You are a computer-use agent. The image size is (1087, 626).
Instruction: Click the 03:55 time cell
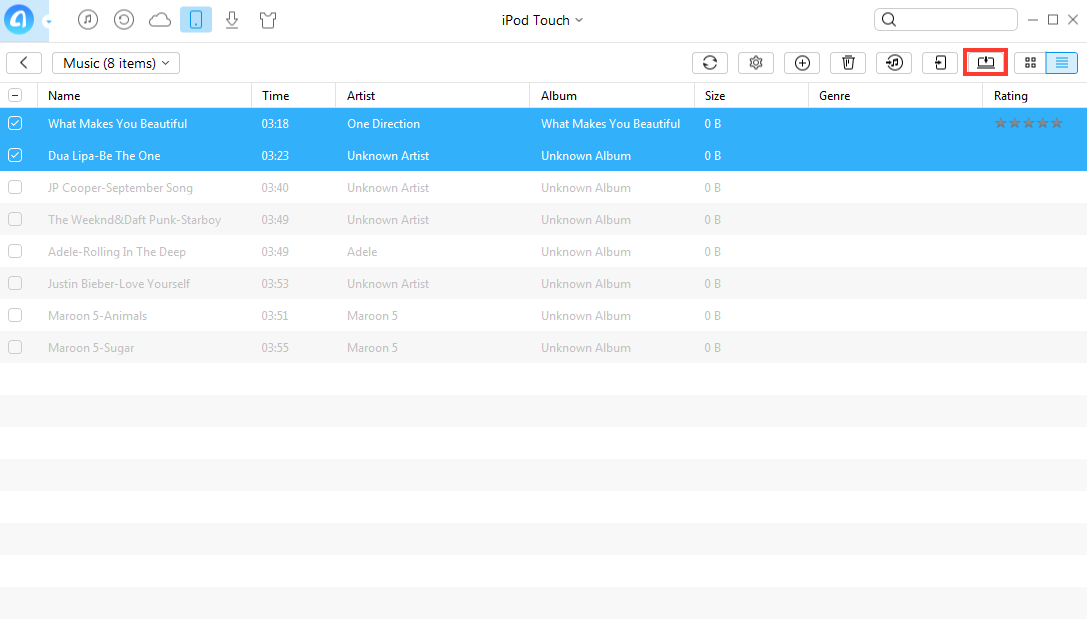(x=275, y=347)
